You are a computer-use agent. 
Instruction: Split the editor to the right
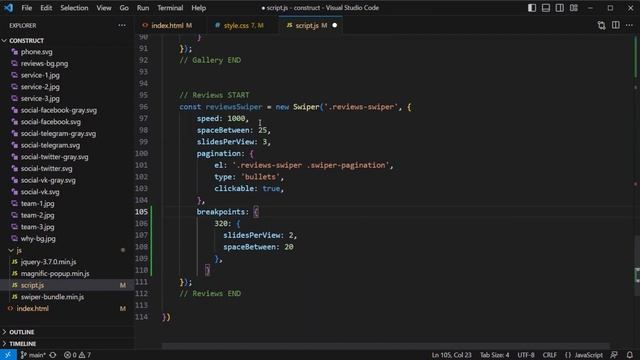(616, 25)
